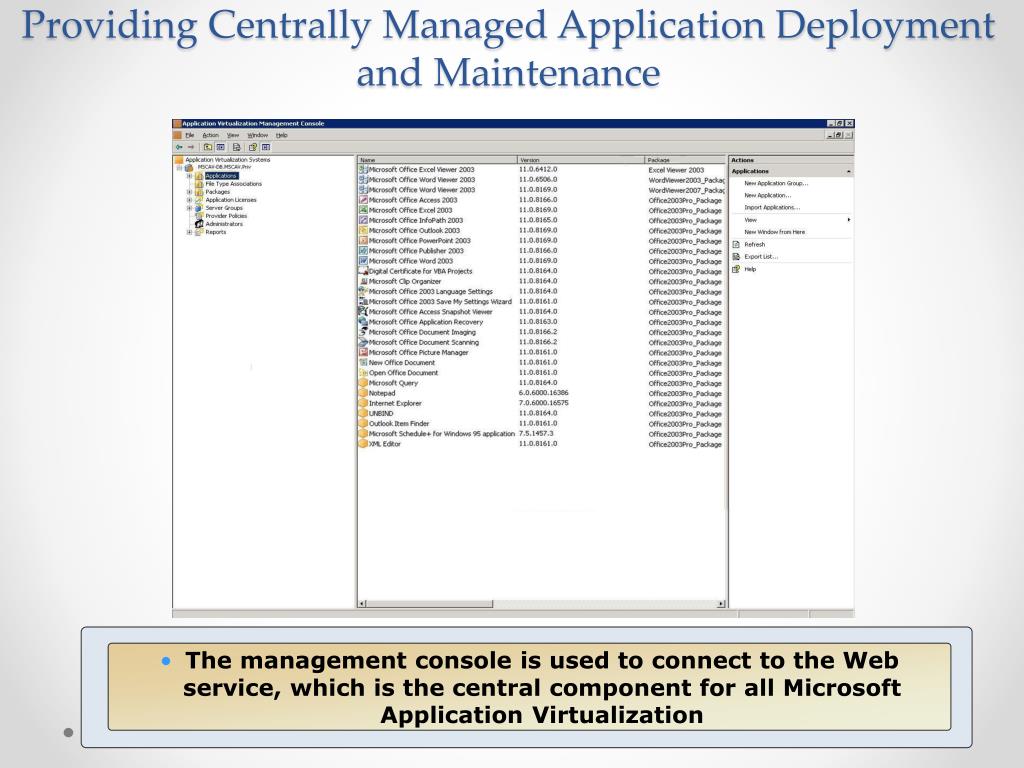This screenshot has width=1024, height=768.
Task: Click the Microsoft Office Publisher 2003 icon
Action: (x=363, y=251)
